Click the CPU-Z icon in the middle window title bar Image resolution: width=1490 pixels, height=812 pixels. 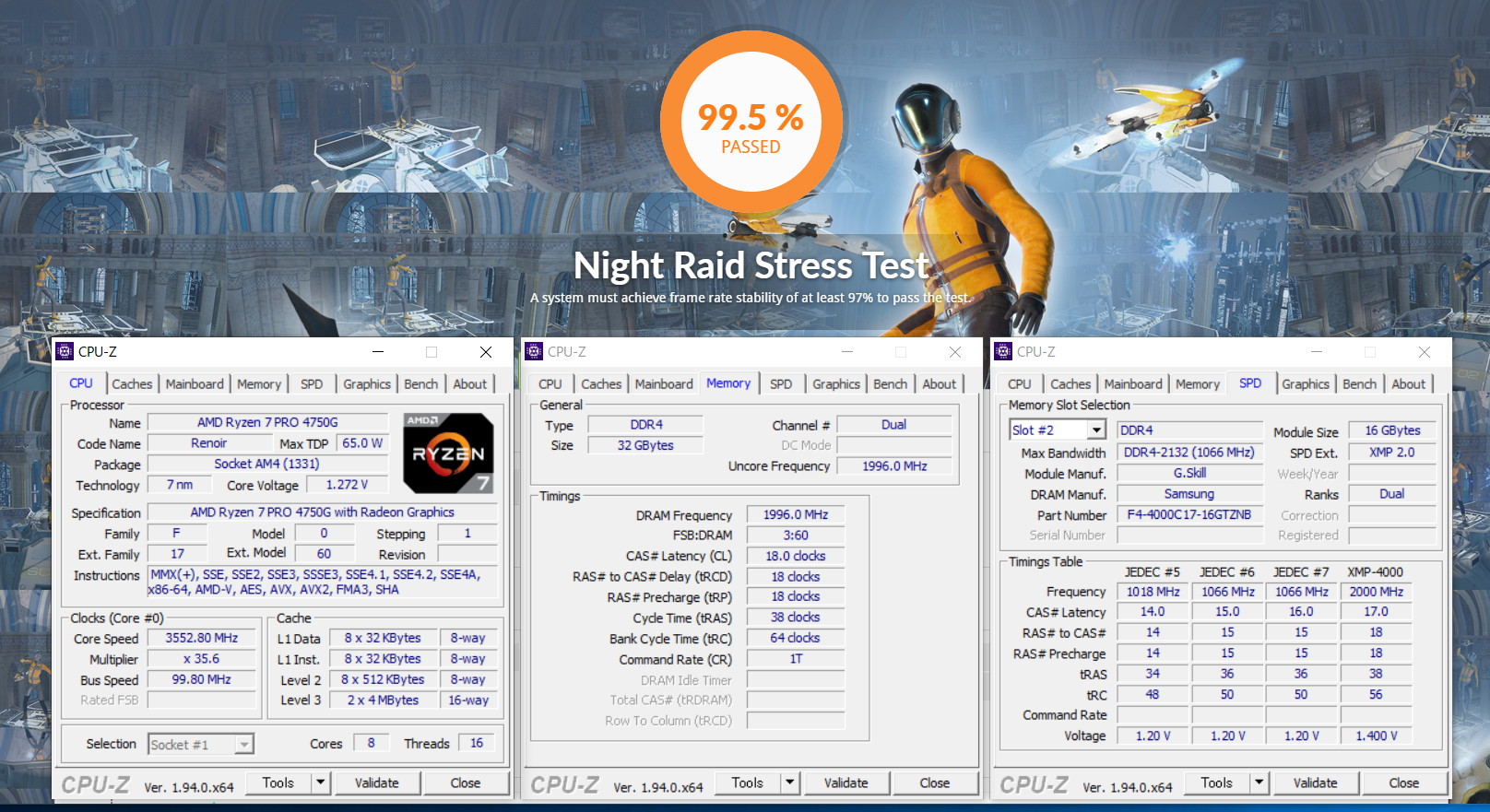(x=534, y=351)
